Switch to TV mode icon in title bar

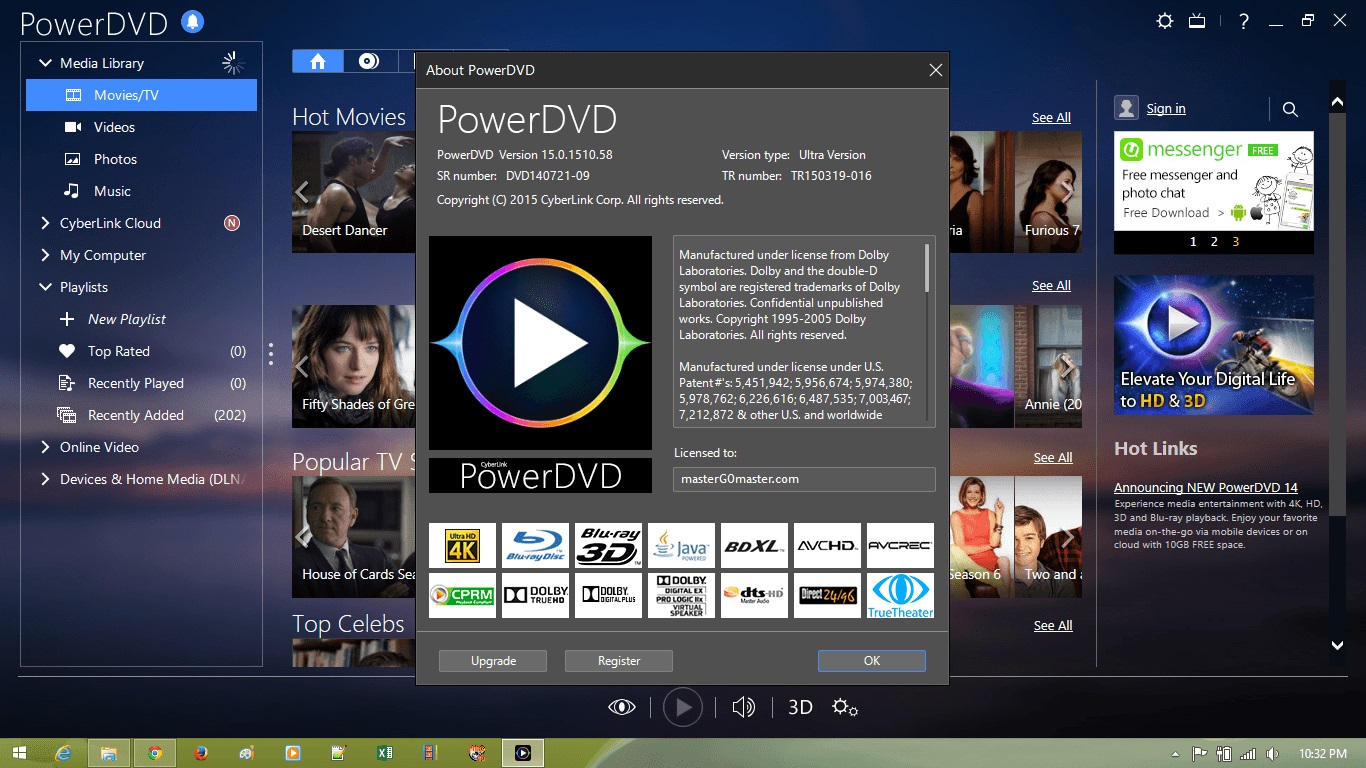pyautogui.click(x=1198, y=21)
